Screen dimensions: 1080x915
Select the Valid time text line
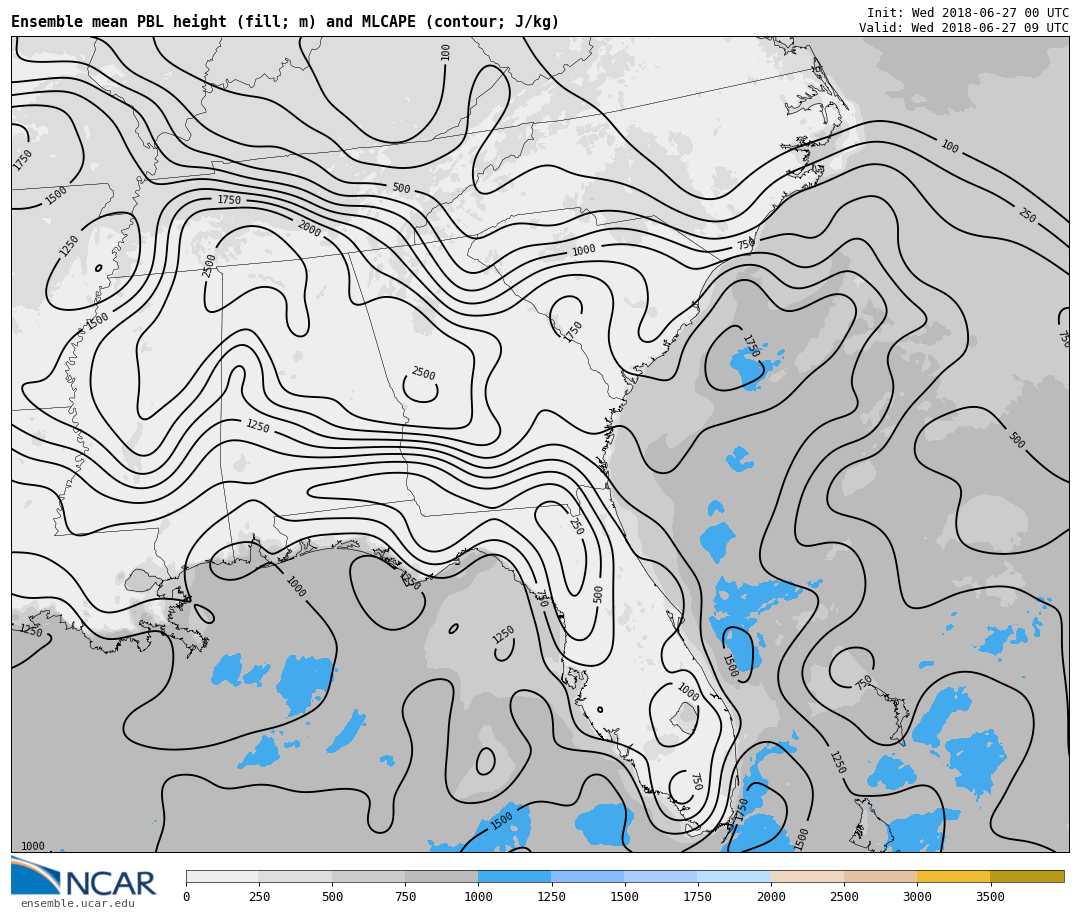pyautogui.click(x=963, y=28)
